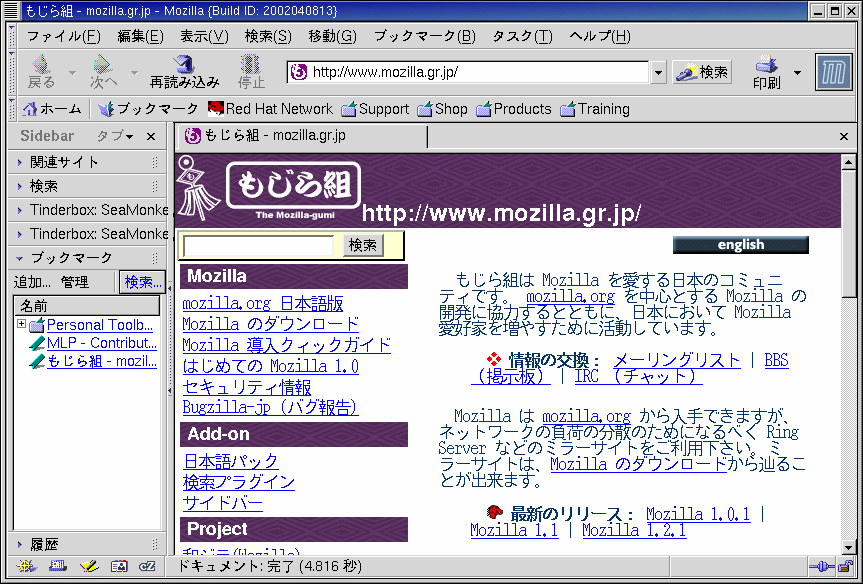Click the 名前 column header in bookmarks list

(86, 305)
